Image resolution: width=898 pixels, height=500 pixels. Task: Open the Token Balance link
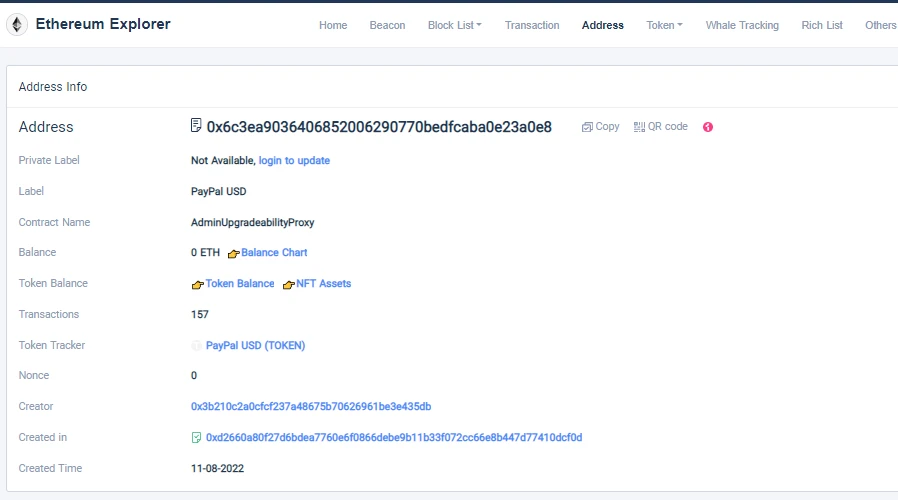coord(240,284)
